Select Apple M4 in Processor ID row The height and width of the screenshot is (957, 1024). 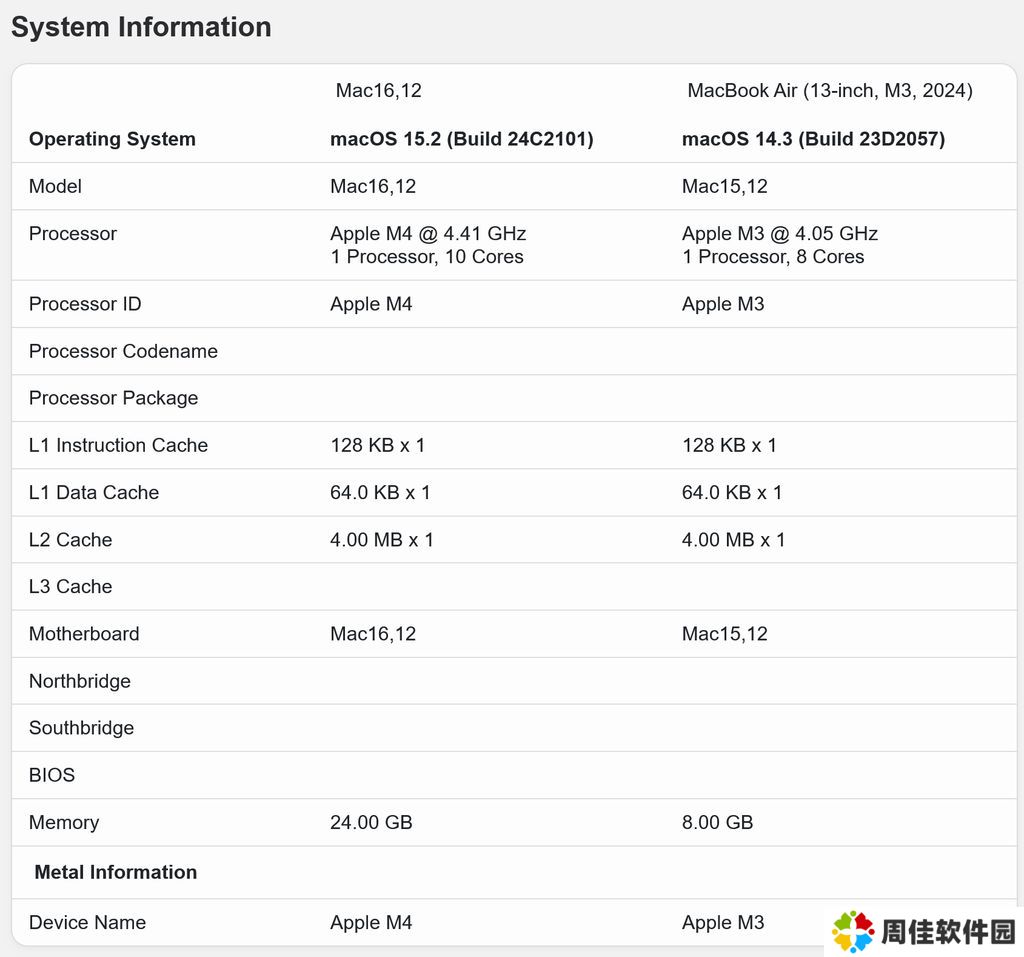click(371, 304)
